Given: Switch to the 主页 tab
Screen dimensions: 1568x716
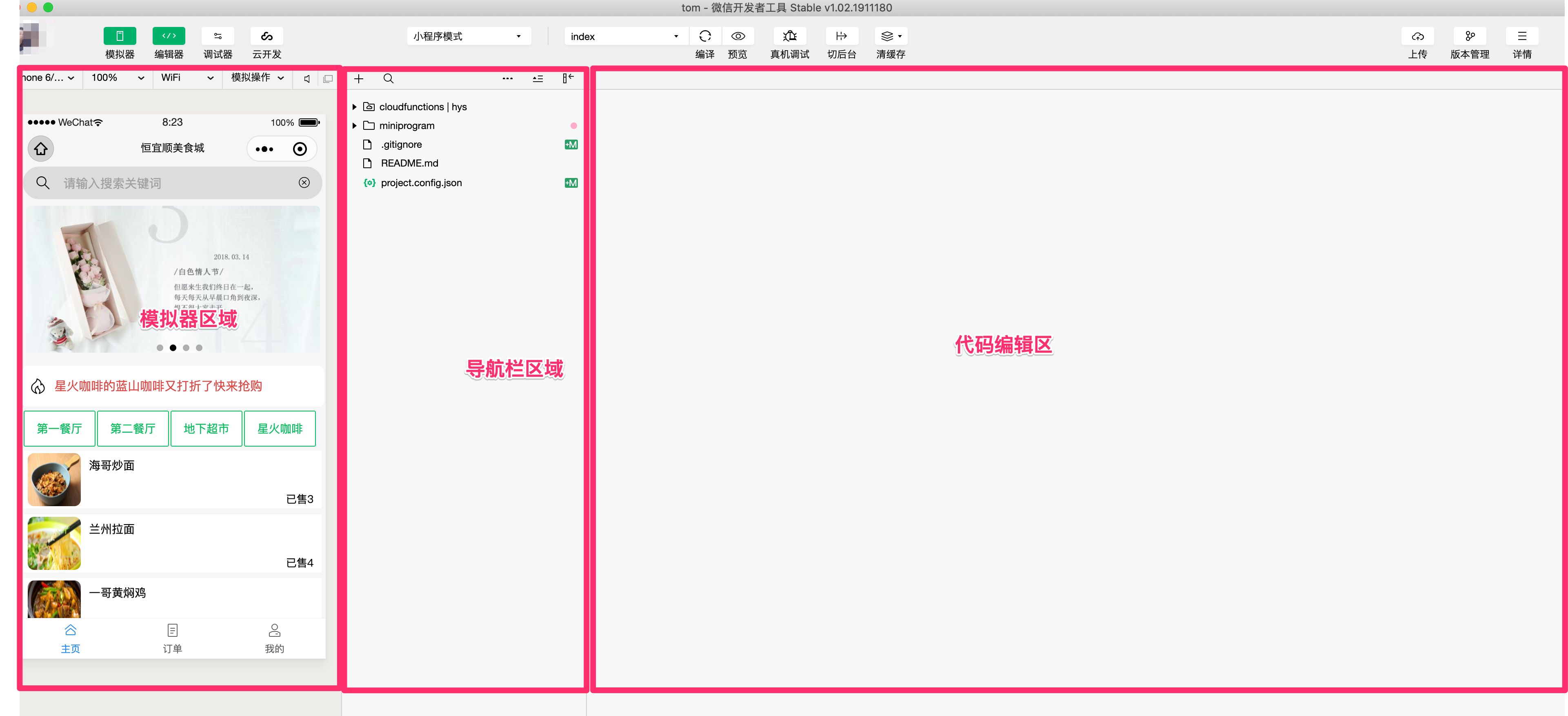Looking at the screenshot, I should [71, 639].
